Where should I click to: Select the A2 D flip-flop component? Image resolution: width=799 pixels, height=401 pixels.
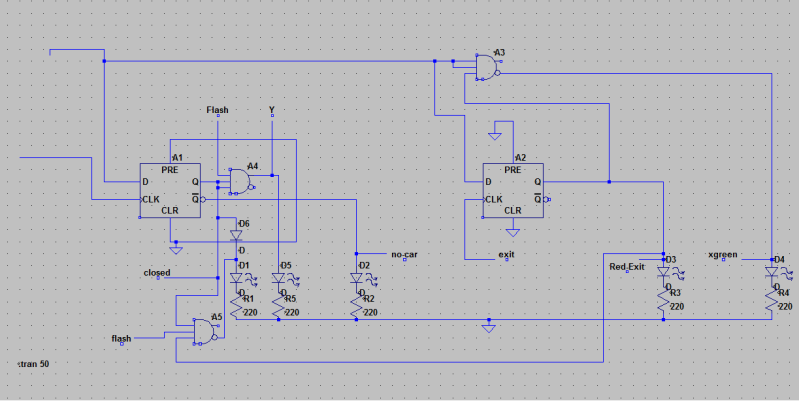pos(513,191)
